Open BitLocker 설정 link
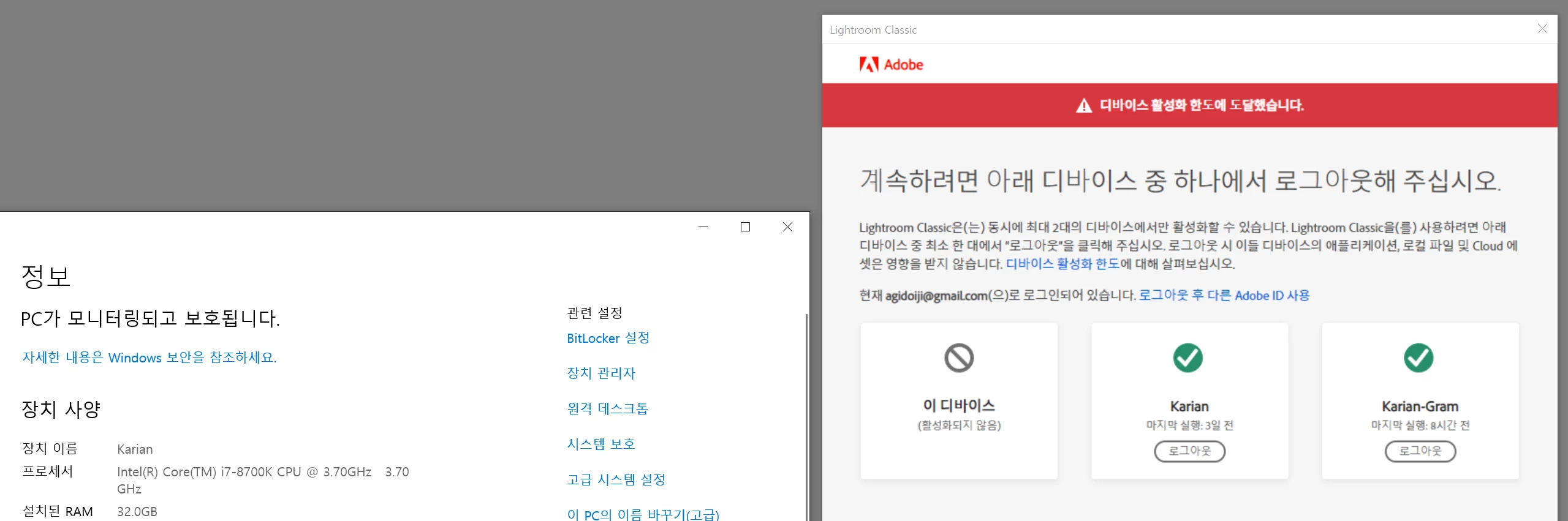The height and width of the screenshot is (521, 1568). tap(608, 338)
